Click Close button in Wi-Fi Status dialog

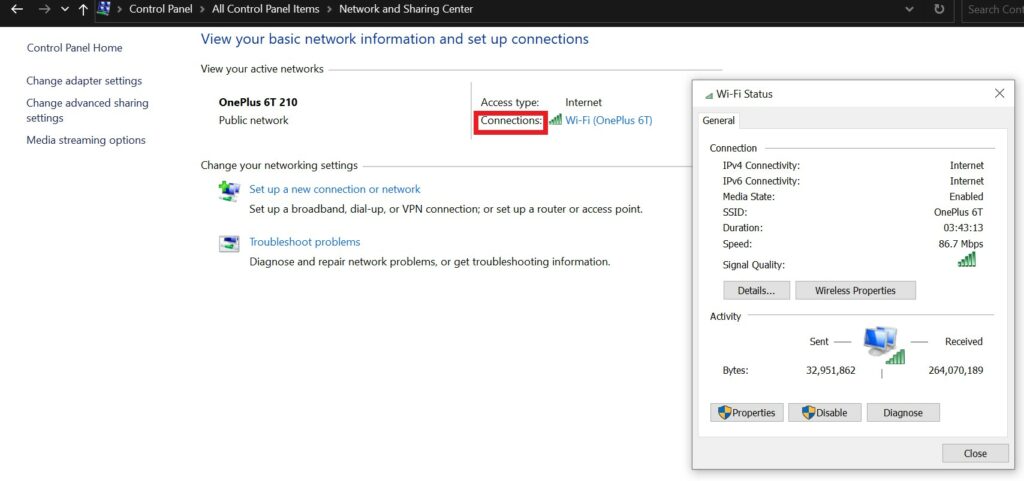click(x=975, y=453)
